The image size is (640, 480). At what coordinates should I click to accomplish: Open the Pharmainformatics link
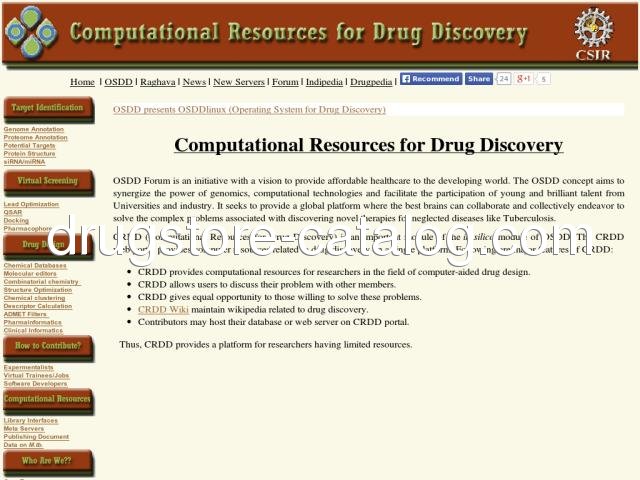(x=33, y=322)
